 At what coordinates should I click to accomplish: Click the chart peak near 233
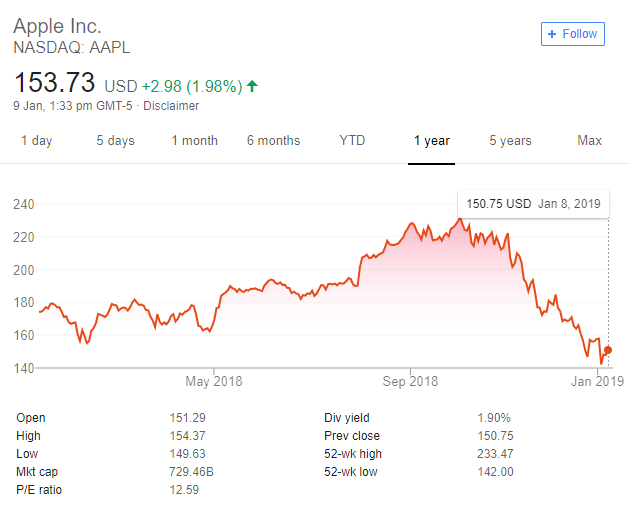(x=461, y=219)
